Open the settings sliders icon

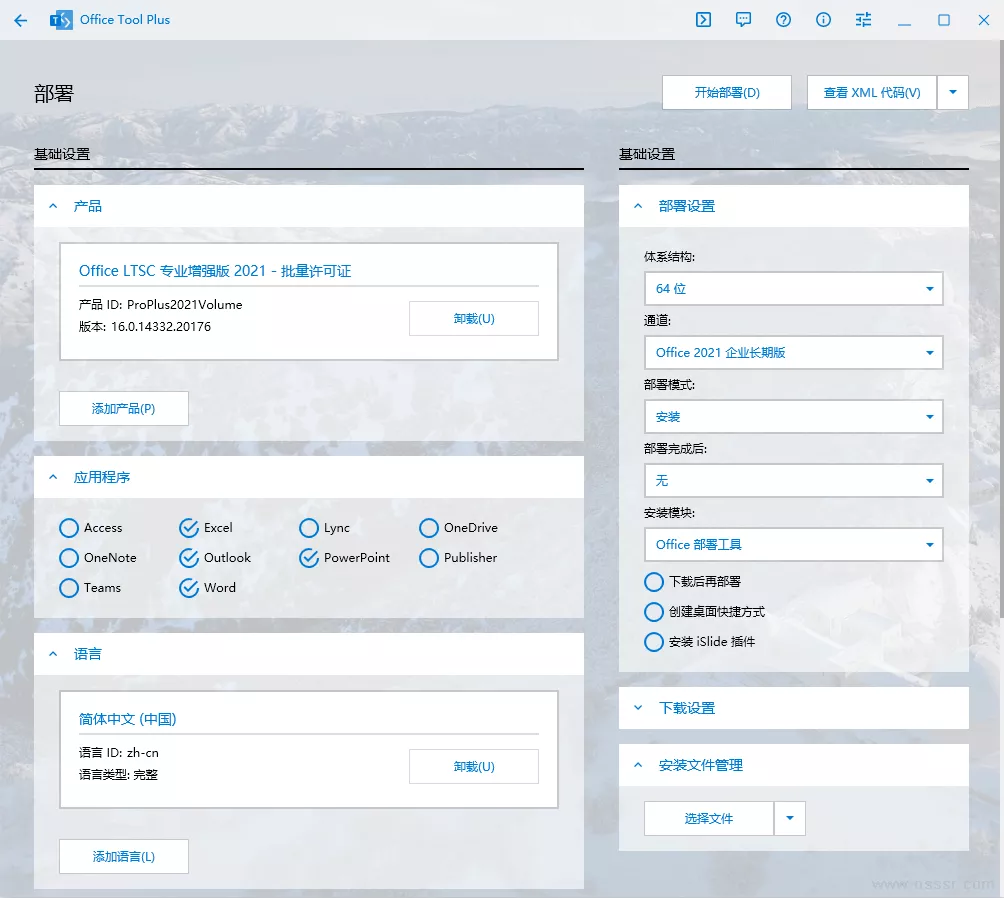pyautogui.click(x=863, y=20)
